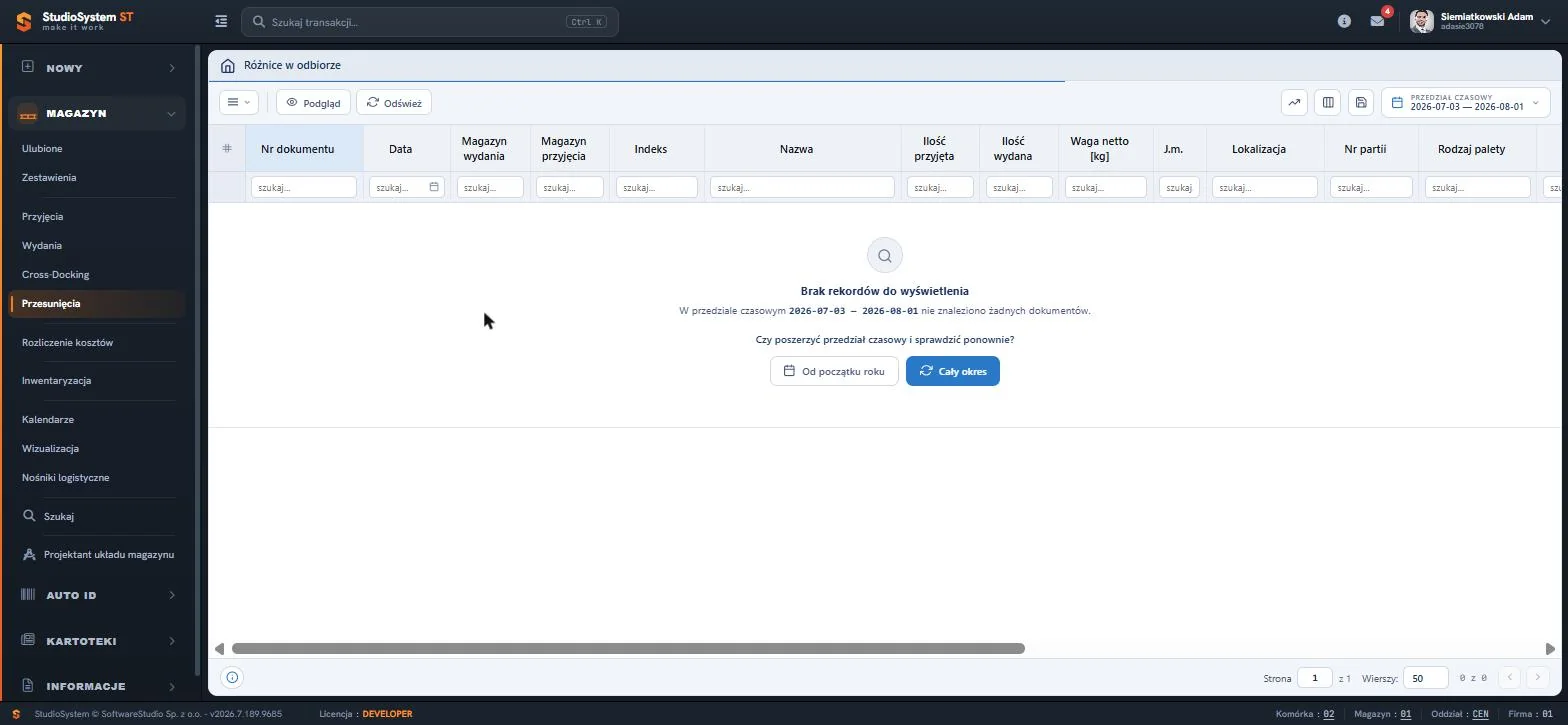
Task: Click the Strona page number field
Action: click(x=1314, y=678)
